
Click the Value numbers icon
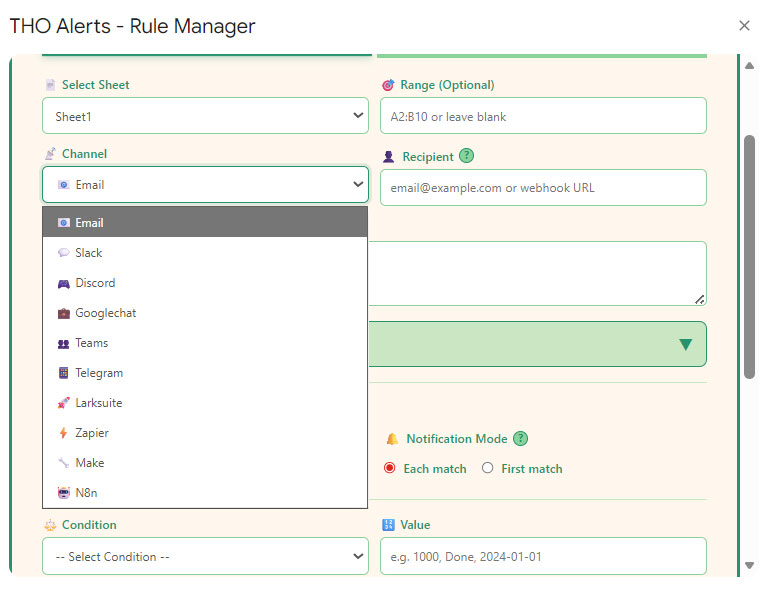coord(388,524)
